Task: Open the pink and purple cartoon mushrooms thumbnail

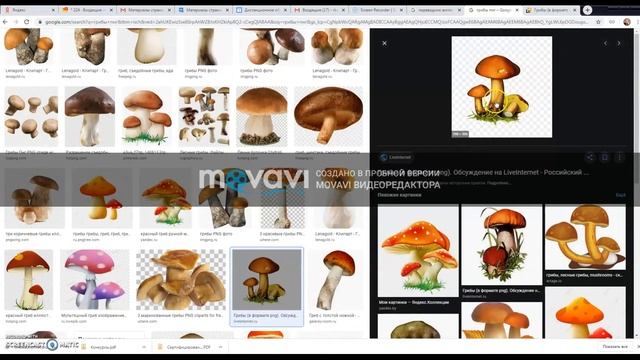Action: click(95, 280)
